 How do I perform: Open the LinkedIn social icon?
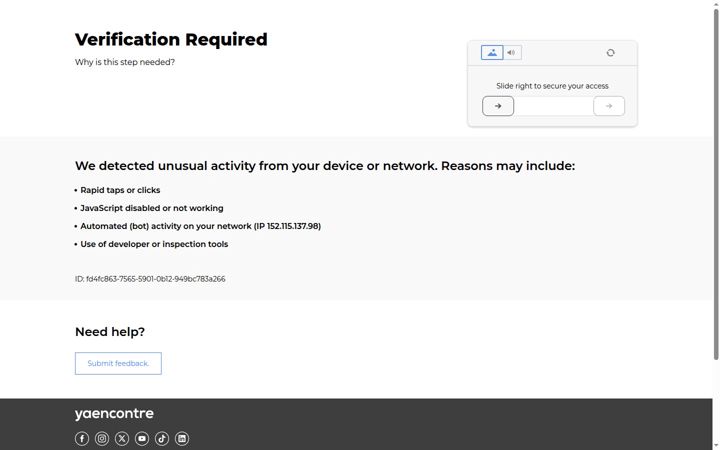point(182,439)
